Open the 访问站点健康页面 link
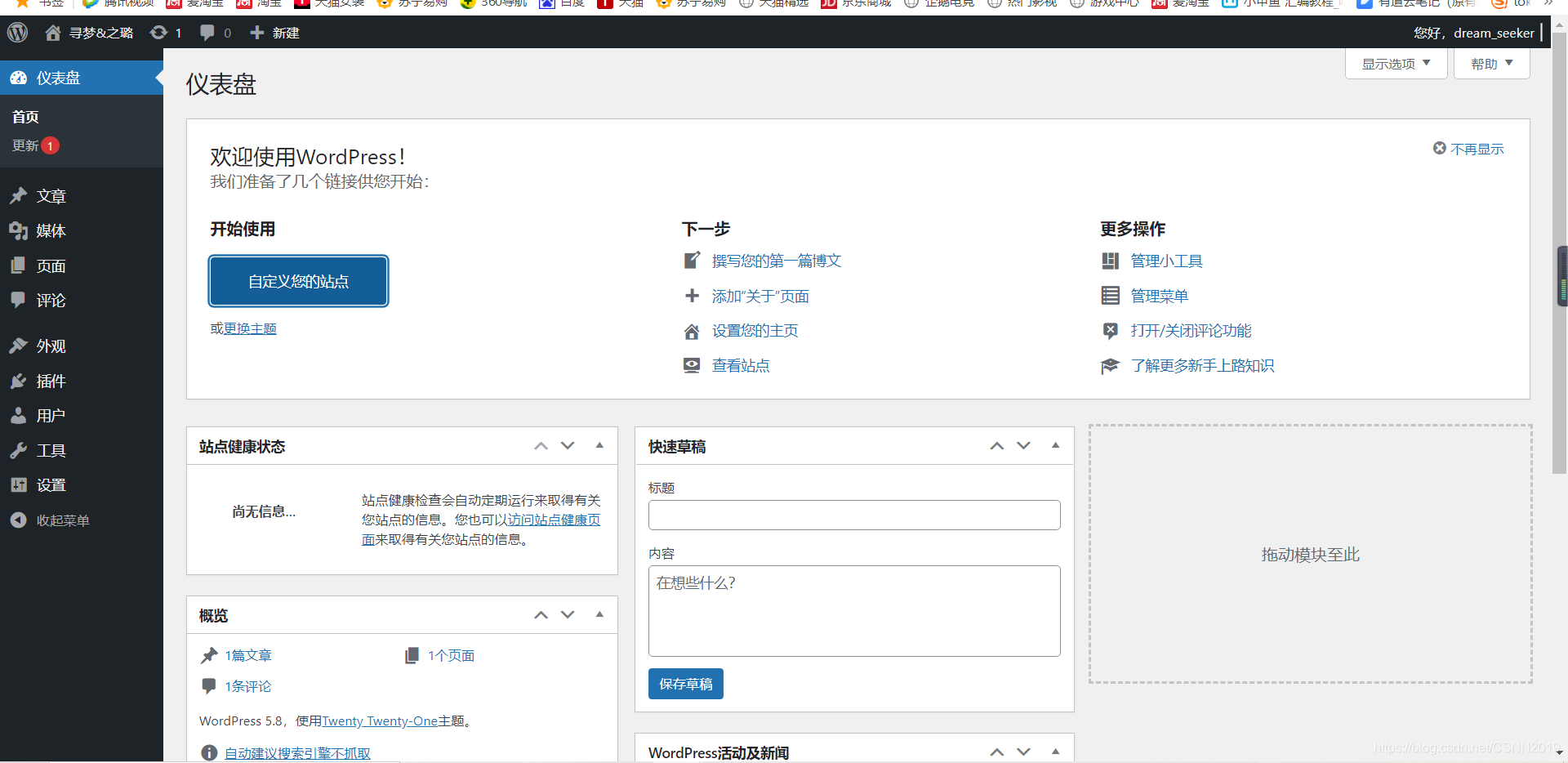Image resolution: width=1568 pixels, height=763 pixels. click(554, 520)
